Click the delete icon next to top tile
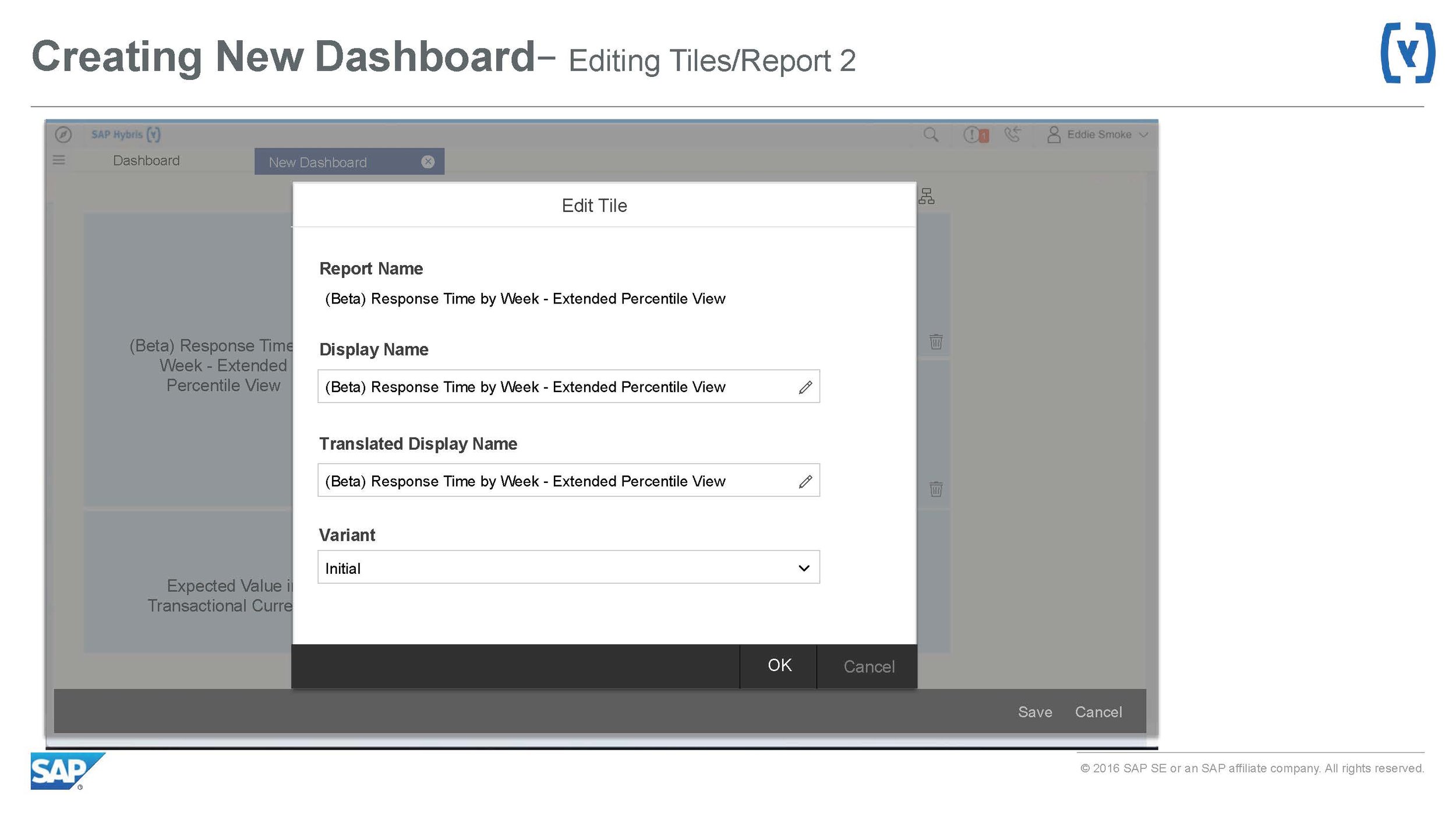1456x819 pixels. tap(934, 340)
